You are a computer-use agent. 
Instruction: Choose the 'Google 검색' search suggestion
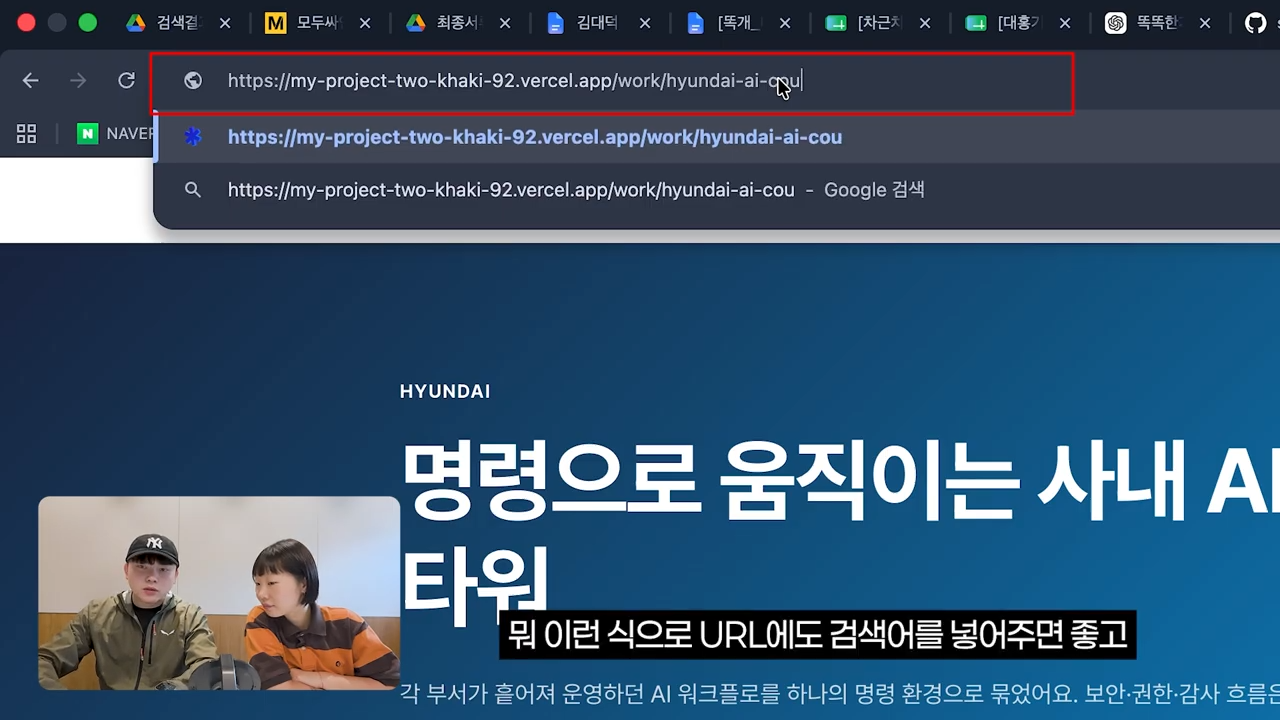tap(716, 190)
